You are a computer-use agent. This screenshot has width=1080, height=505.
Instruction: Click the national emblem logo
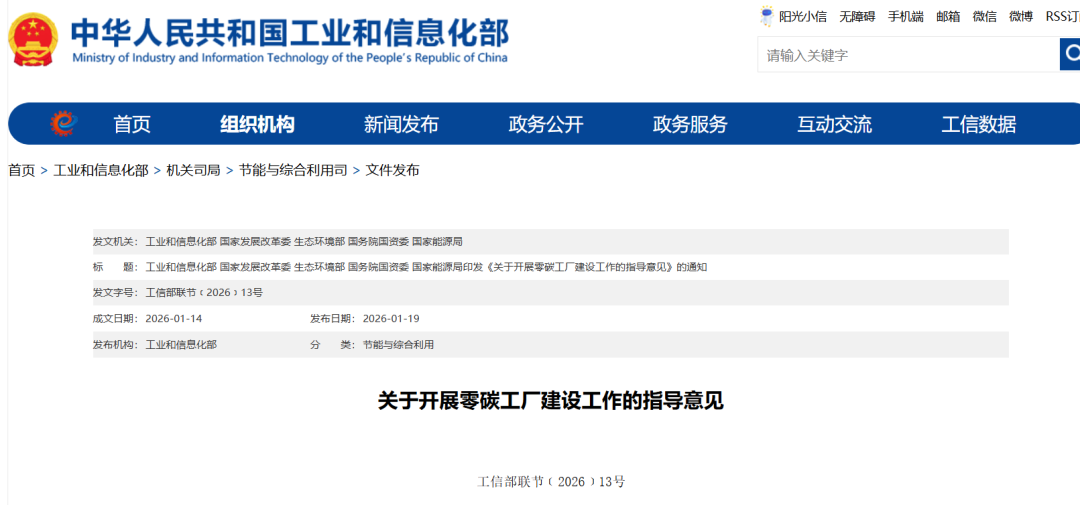(33, 40)
